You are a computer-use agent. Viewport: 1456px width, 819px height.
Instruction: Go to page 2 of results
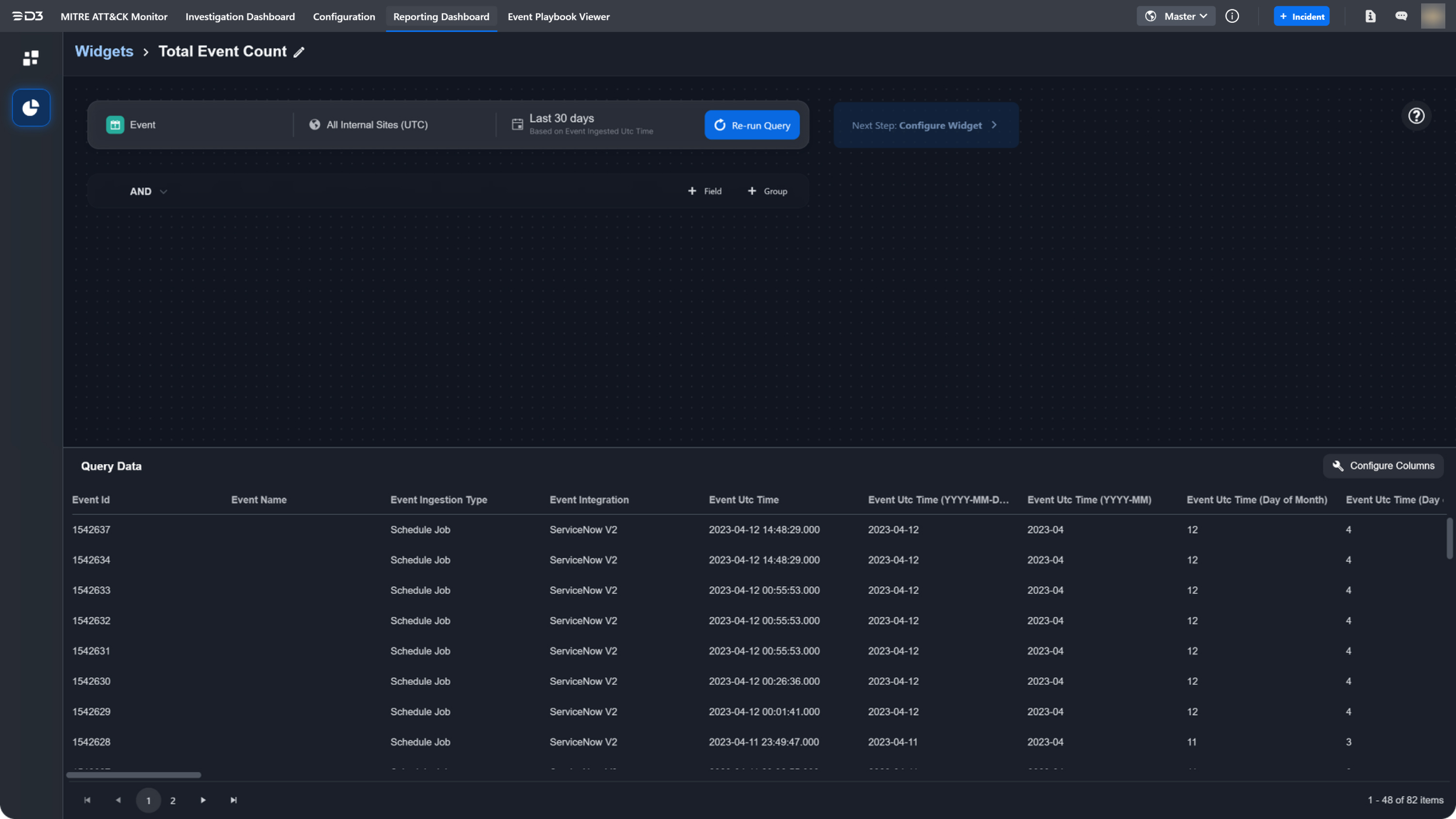(173, 801)
